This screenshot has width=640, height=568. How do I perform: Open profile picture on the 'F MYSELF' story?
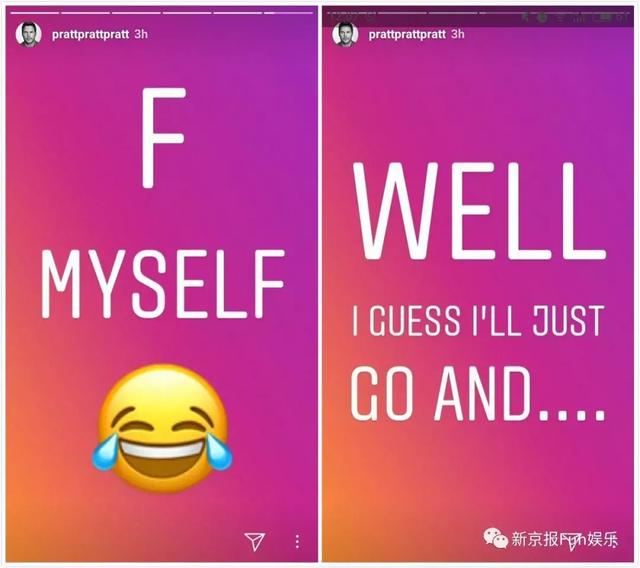pos(28,34)
